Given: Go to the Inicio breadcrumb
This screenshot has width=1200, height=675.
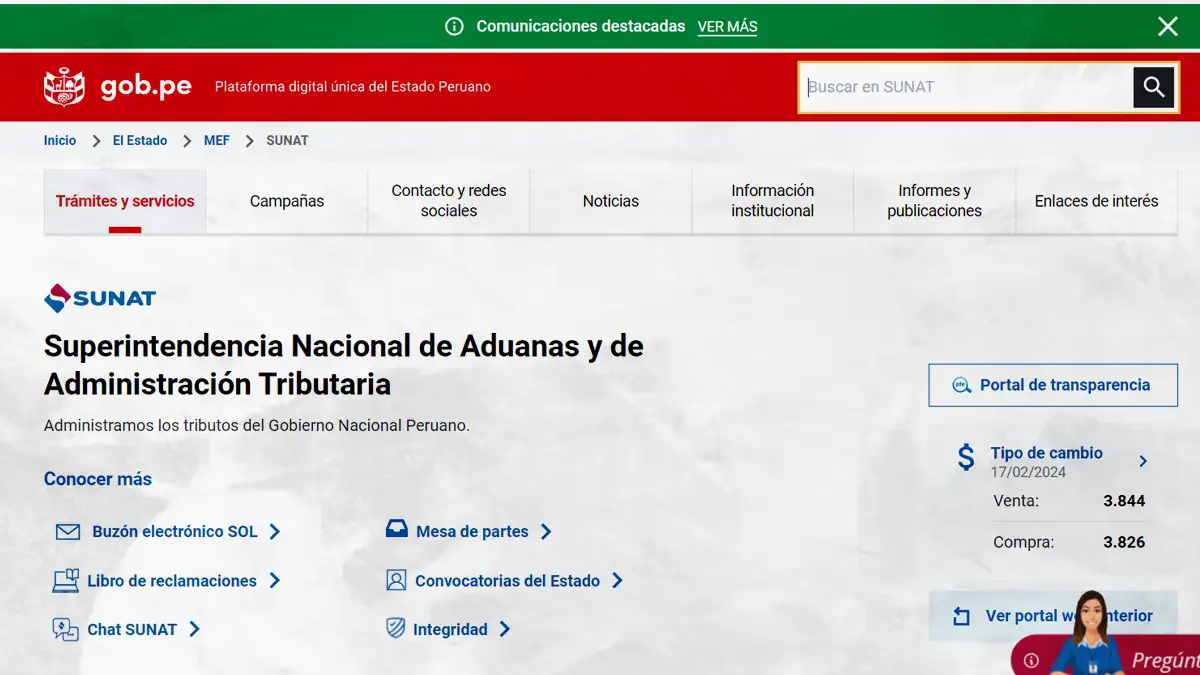Looking at the screenshot, I should (x=60, y=140).
